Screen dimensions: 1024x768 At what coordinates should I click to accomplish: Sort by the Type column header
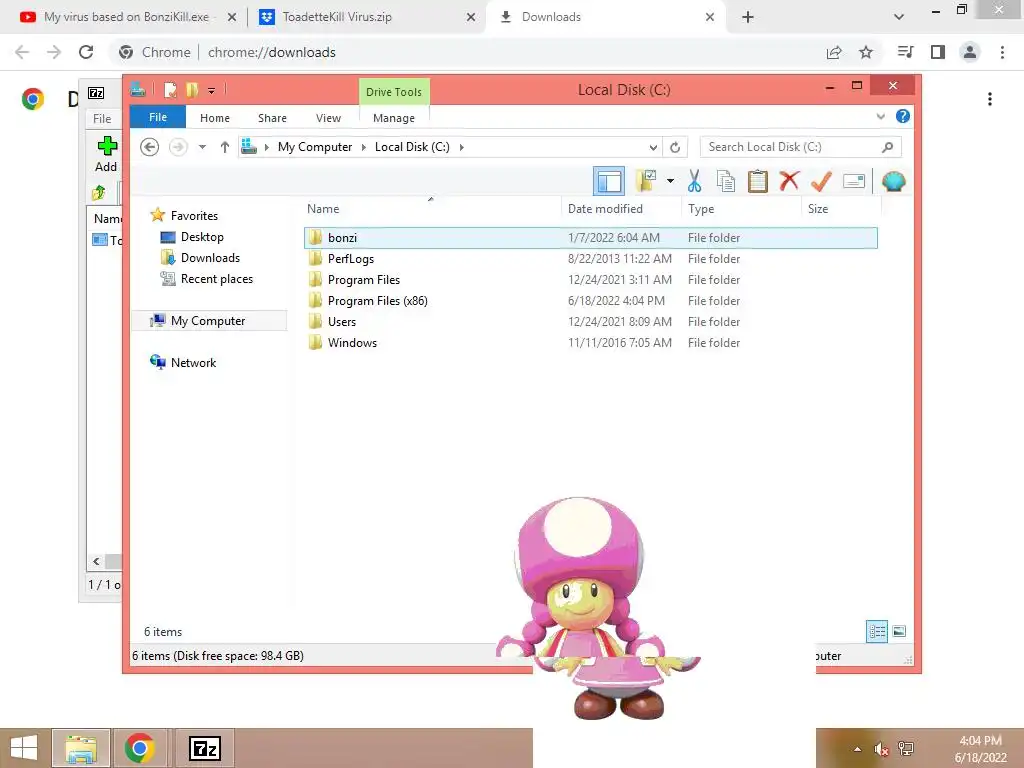click(x=701, y=209)
